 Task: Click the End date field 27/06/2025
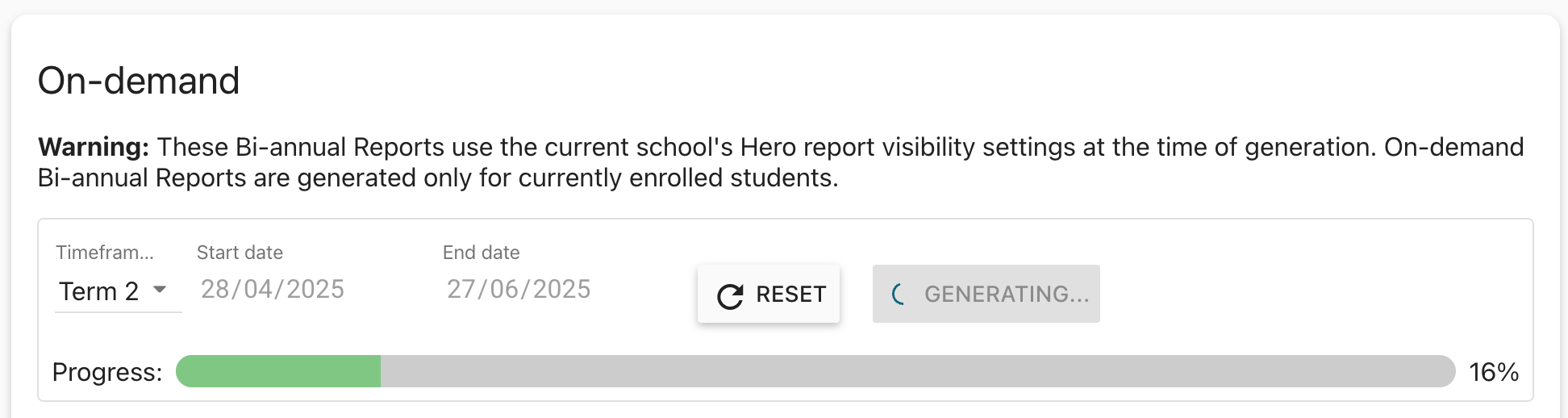click(x=519, y=290)
